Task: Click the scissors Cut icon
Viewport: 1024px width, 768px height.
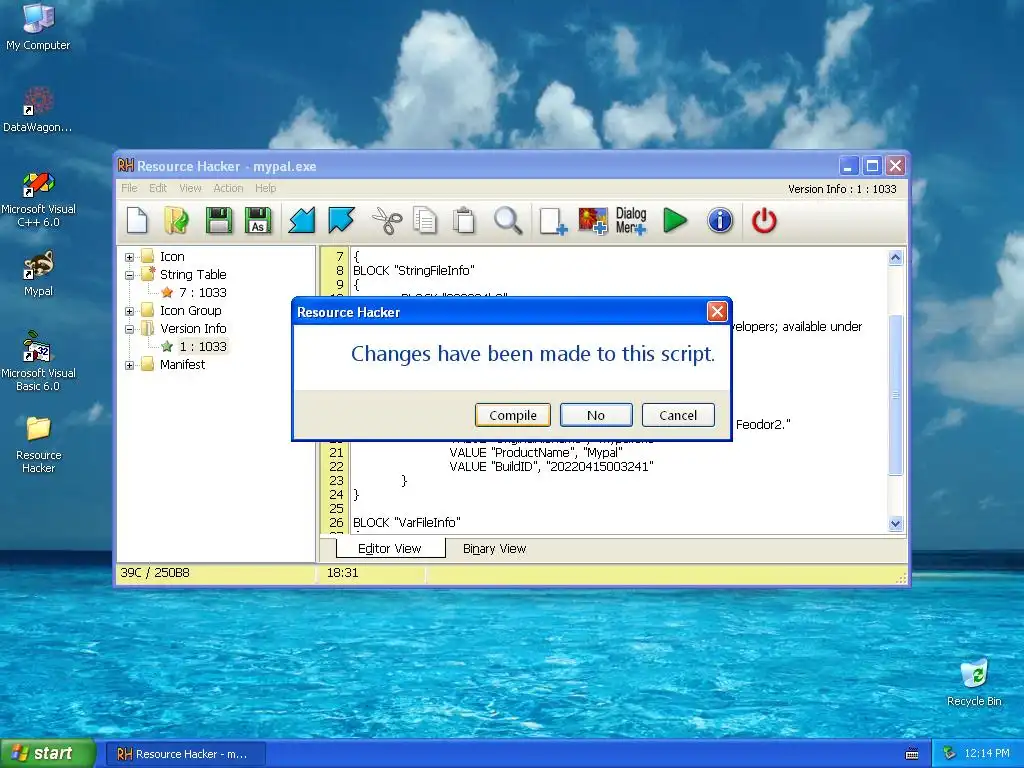Action: 387,221
